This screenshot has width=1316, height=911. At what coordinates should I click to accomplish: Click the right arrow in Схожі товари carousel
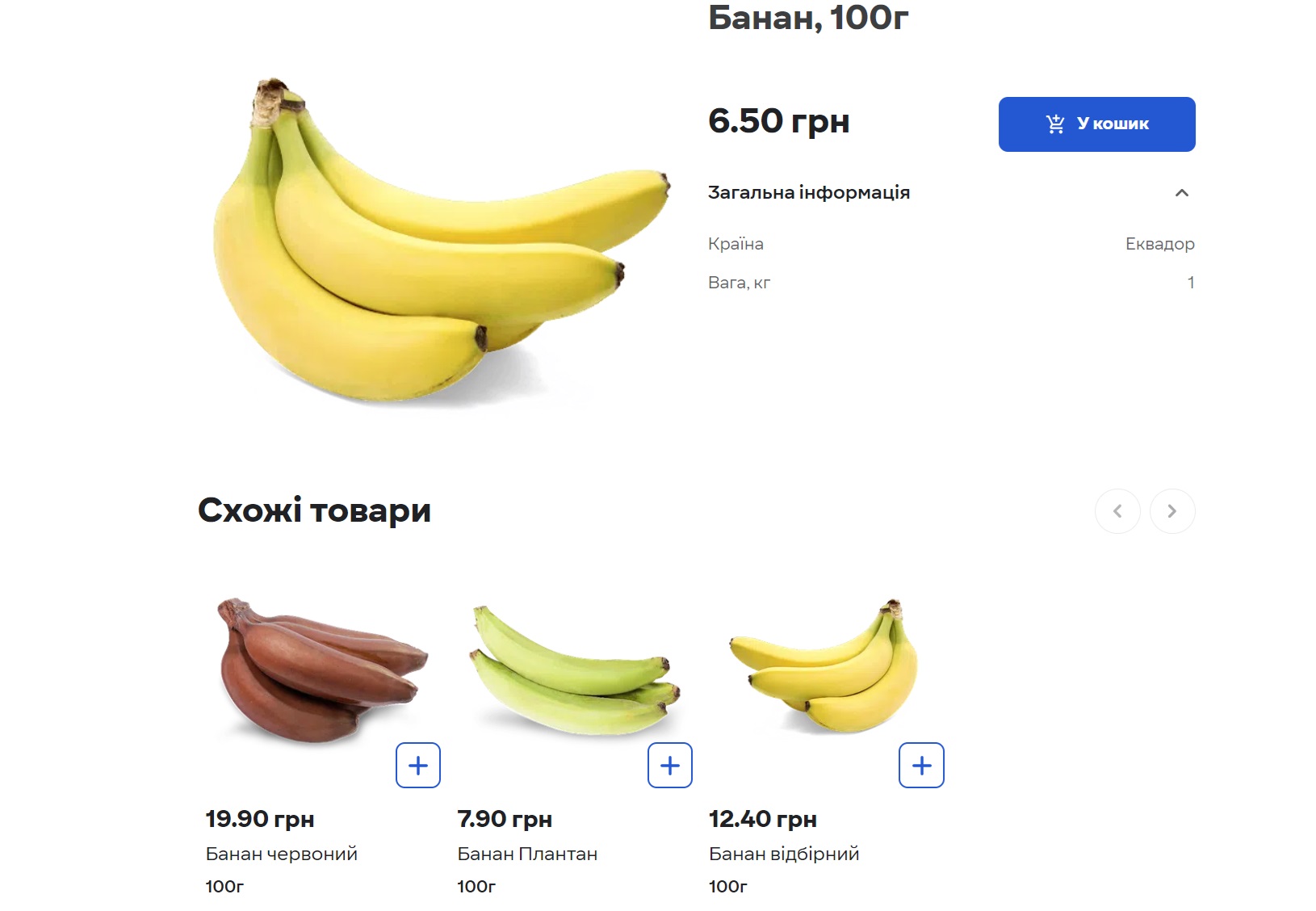[1172, 510]
